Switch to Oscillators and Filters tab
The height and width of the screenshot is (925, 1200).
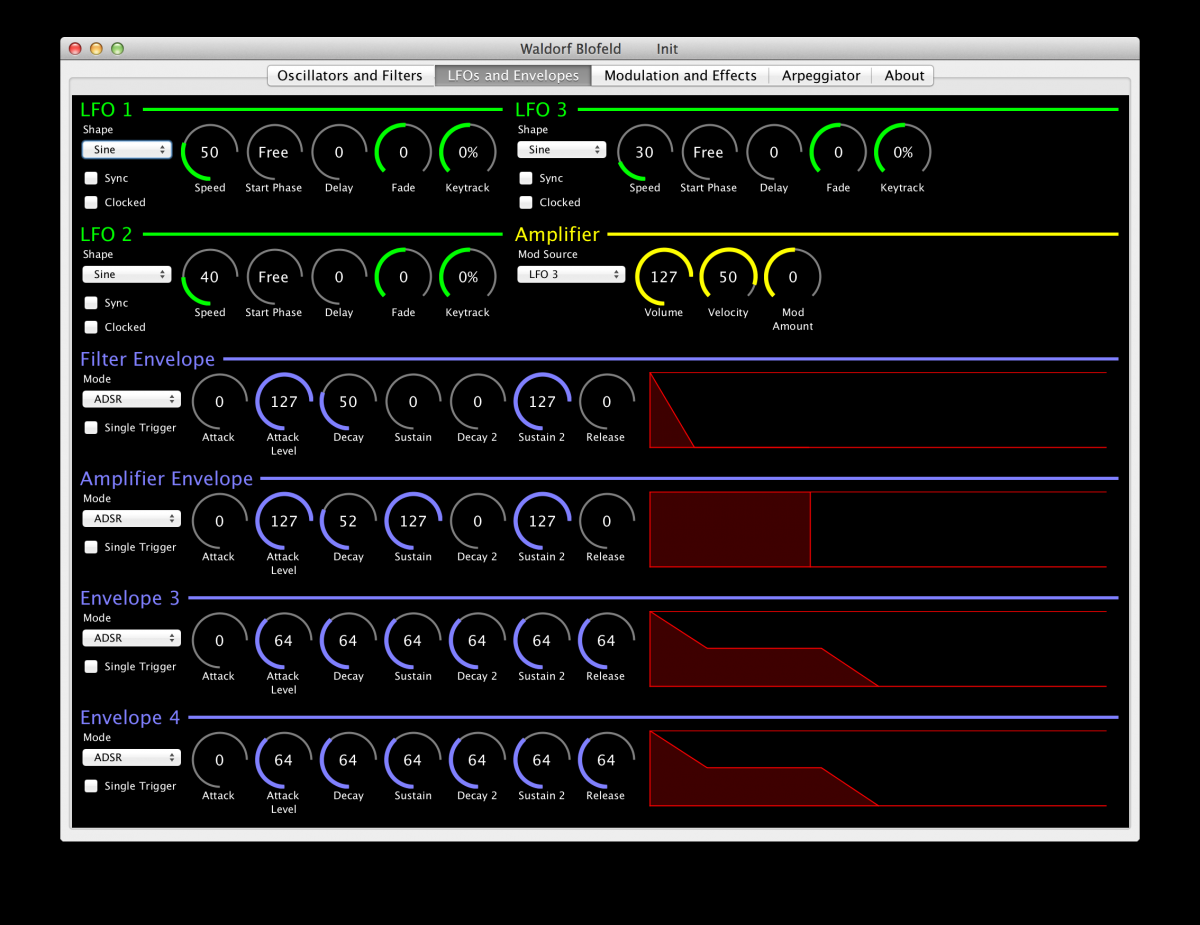(x=350, y=76)
